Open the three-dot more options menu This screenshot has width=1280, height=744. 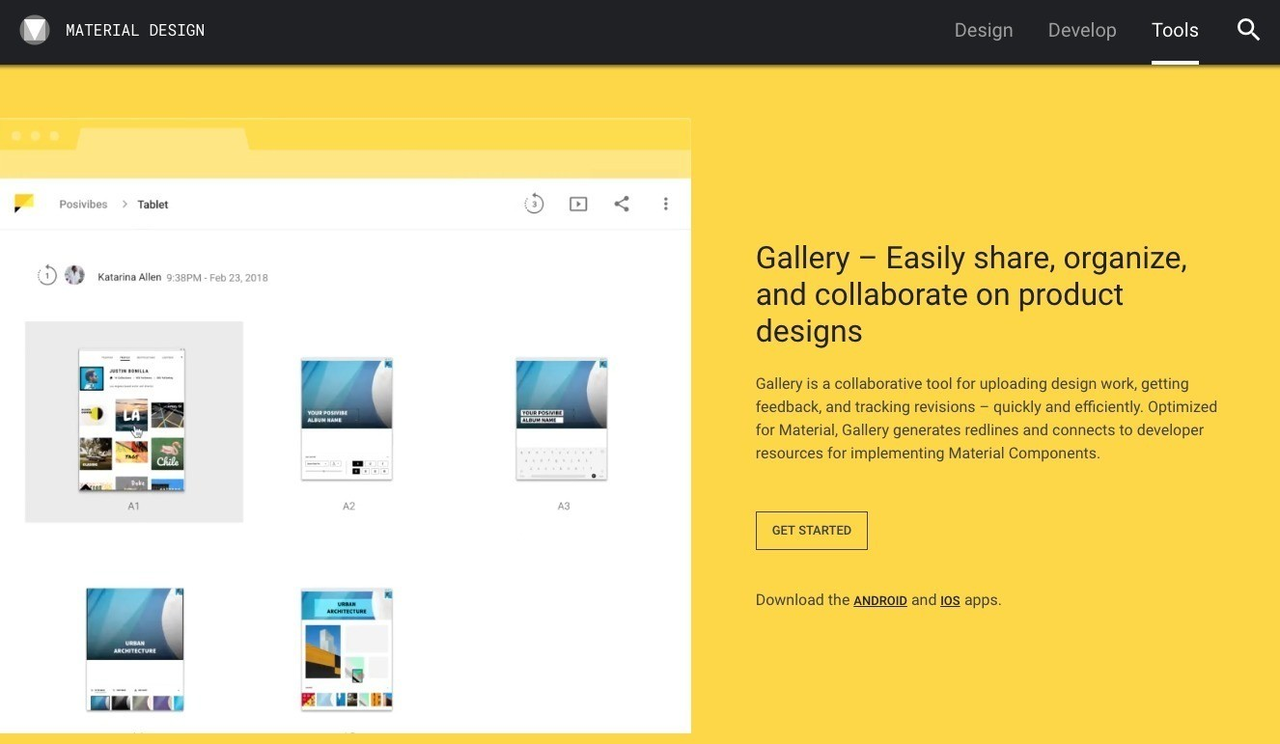pos(666,204)
